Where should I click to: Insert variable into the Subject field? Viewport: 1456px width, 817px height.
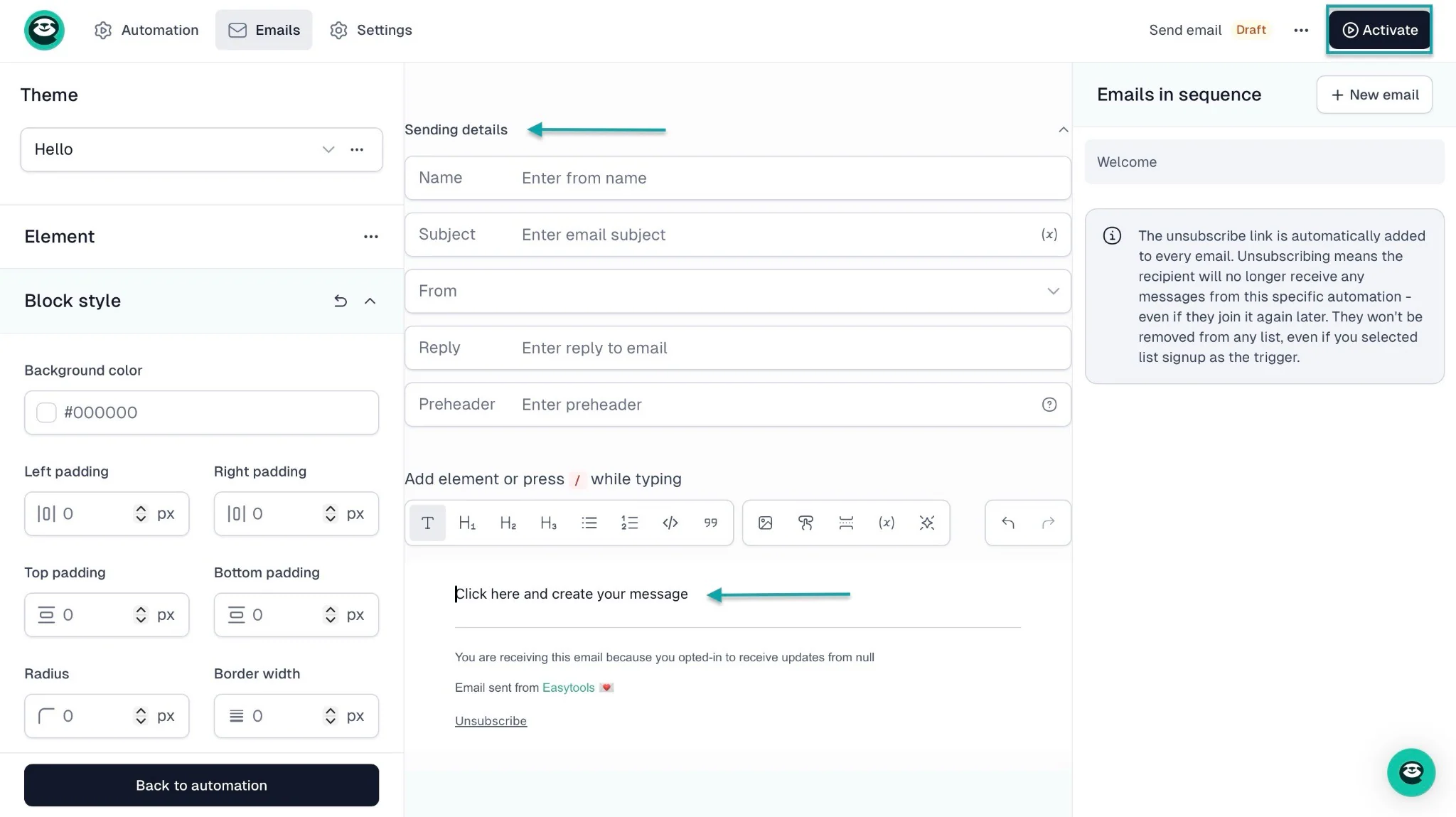click(x=1049, y=235)
